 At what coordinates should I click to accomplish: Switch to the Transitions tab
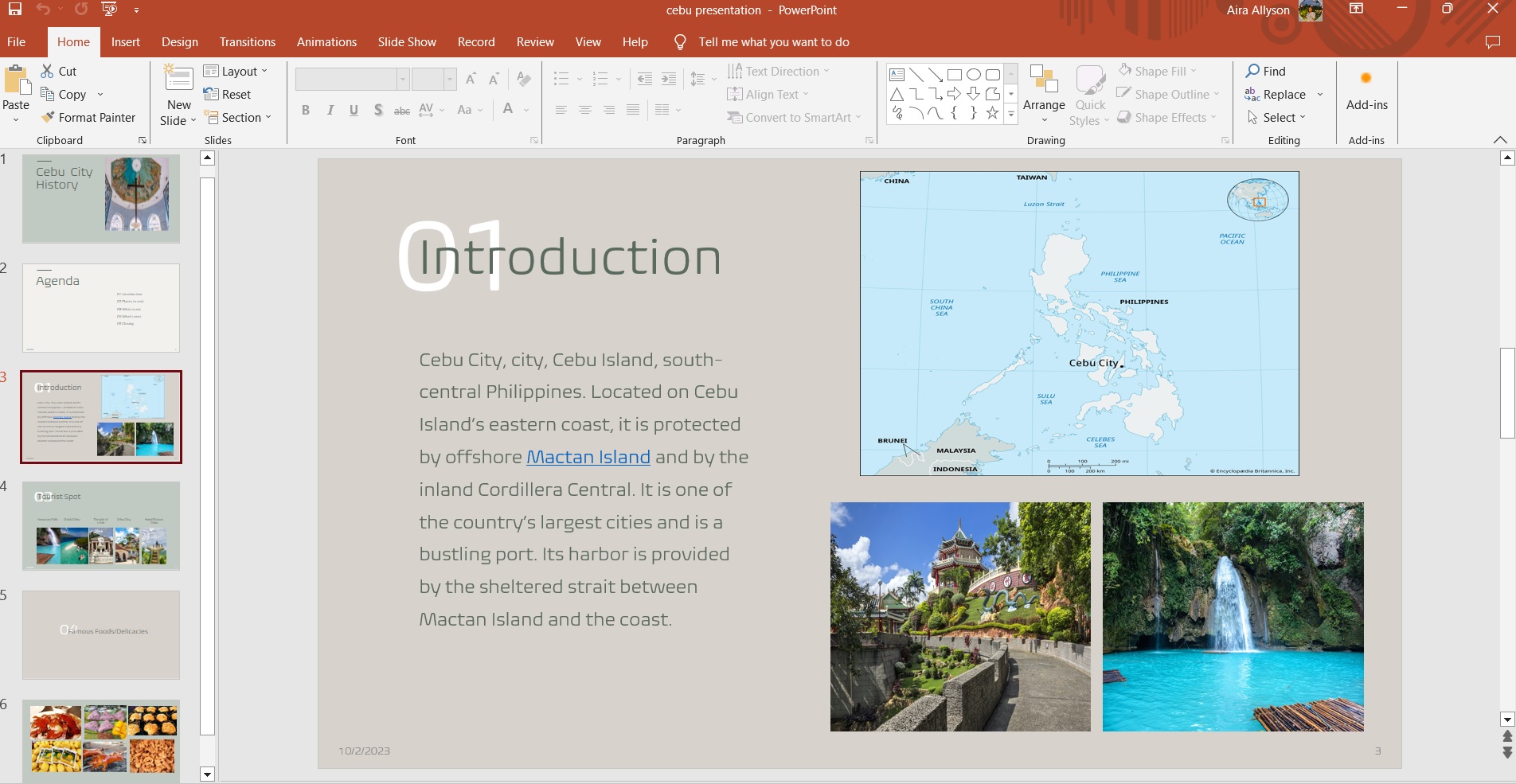click(247, 42)
